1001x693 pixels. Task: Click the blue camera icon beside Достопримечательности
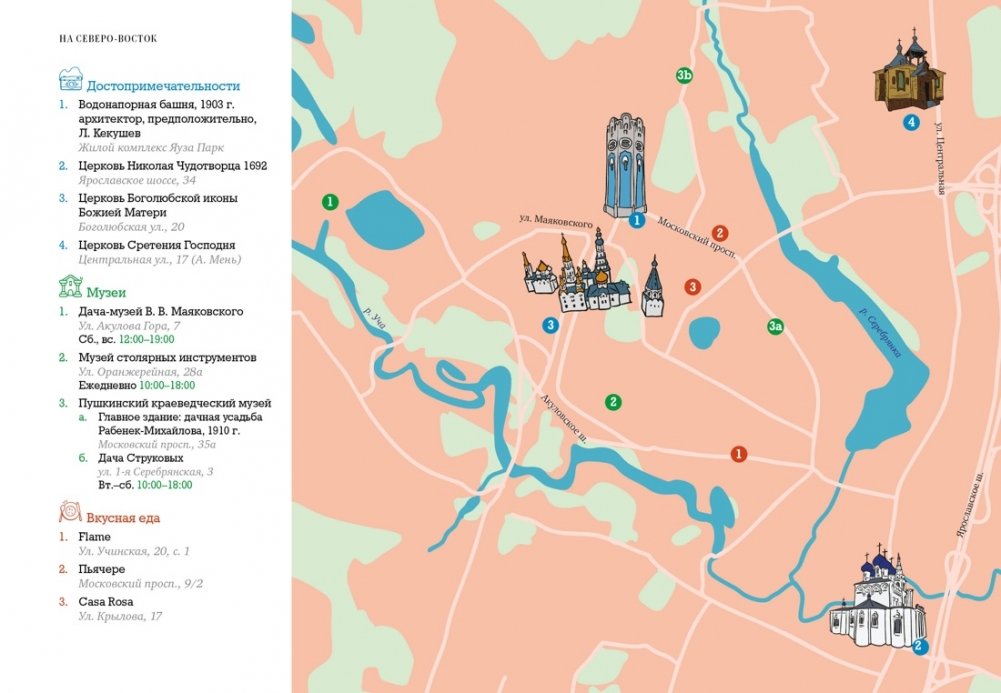(x=70, y=81)
